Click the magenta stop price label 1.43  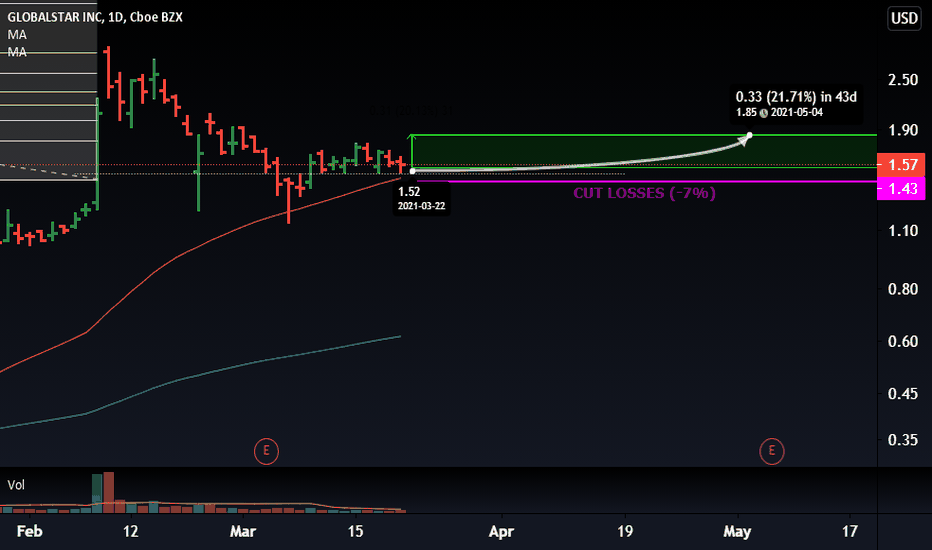[901, 188]
